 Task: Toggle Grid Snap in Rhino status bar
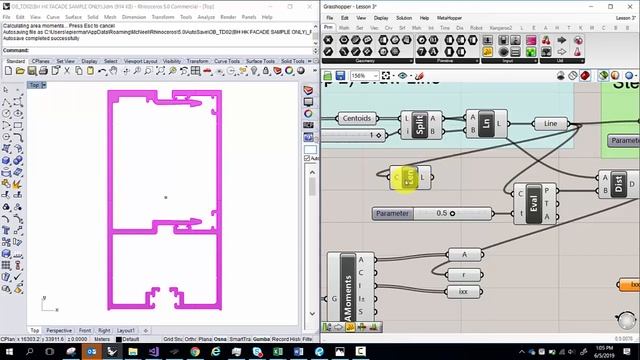click(173, 339)
